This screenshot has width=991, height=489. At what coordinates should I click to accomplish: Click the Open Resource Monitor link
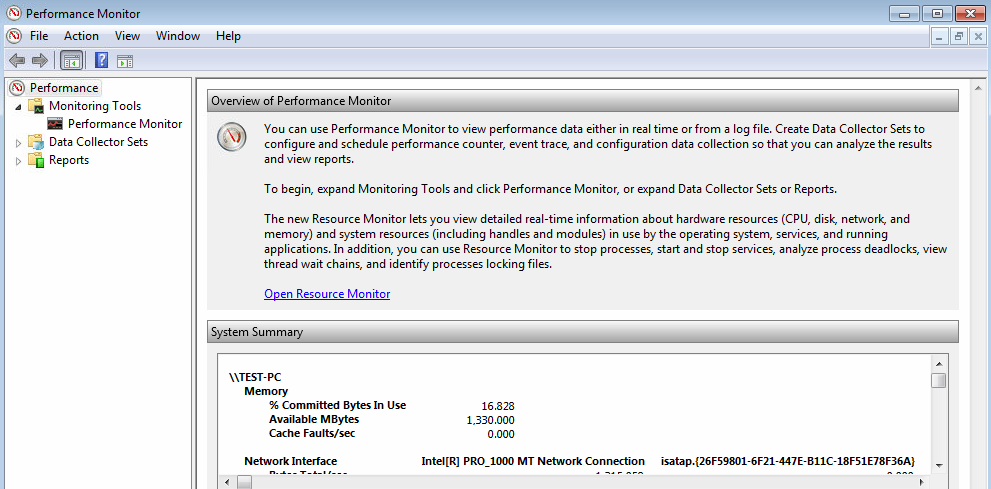point(327,294)
